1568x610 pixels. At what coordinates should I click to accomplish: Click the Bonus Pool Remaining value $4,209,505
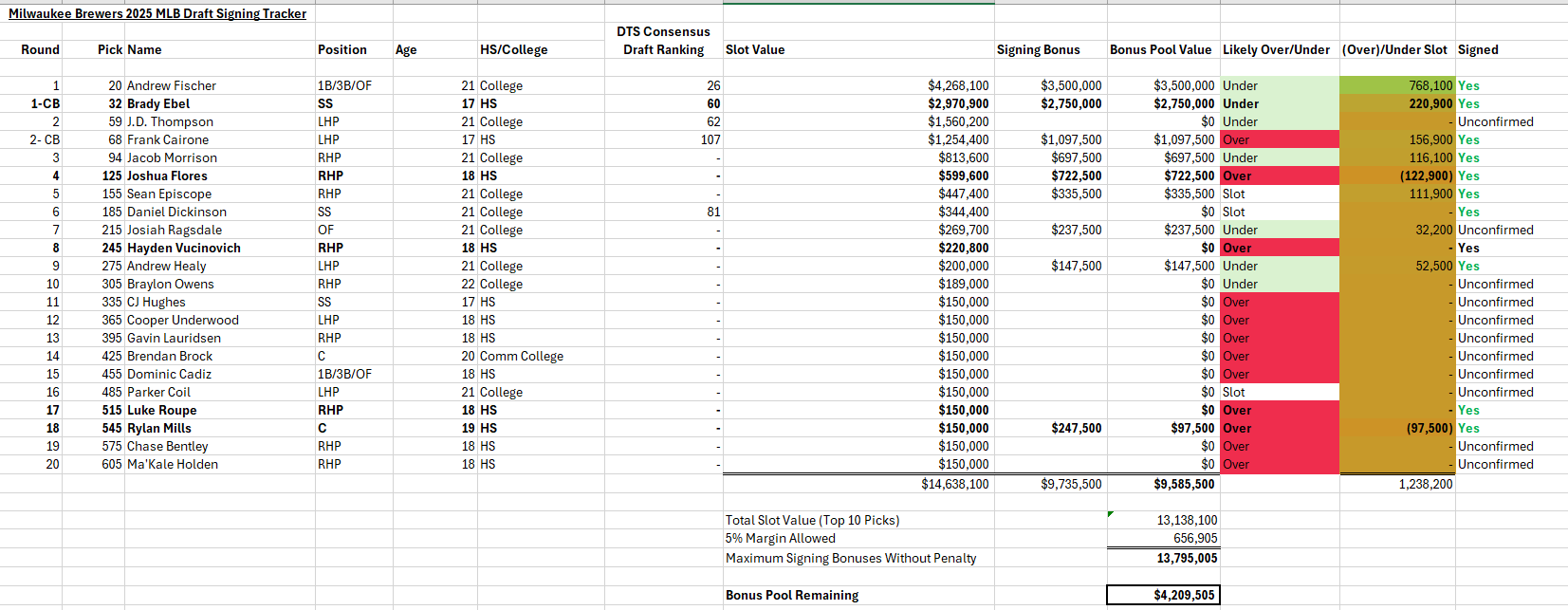(x=1163, y=596)
